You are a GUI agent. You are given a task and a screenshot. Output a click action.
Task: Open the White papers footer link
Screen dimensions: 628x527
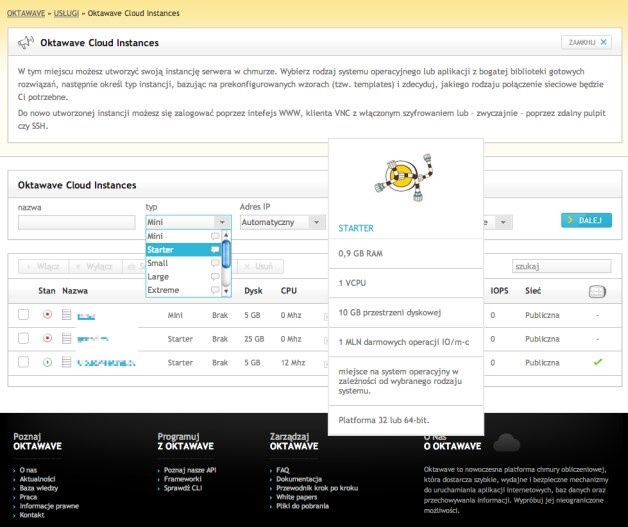(x=296, y=497)
